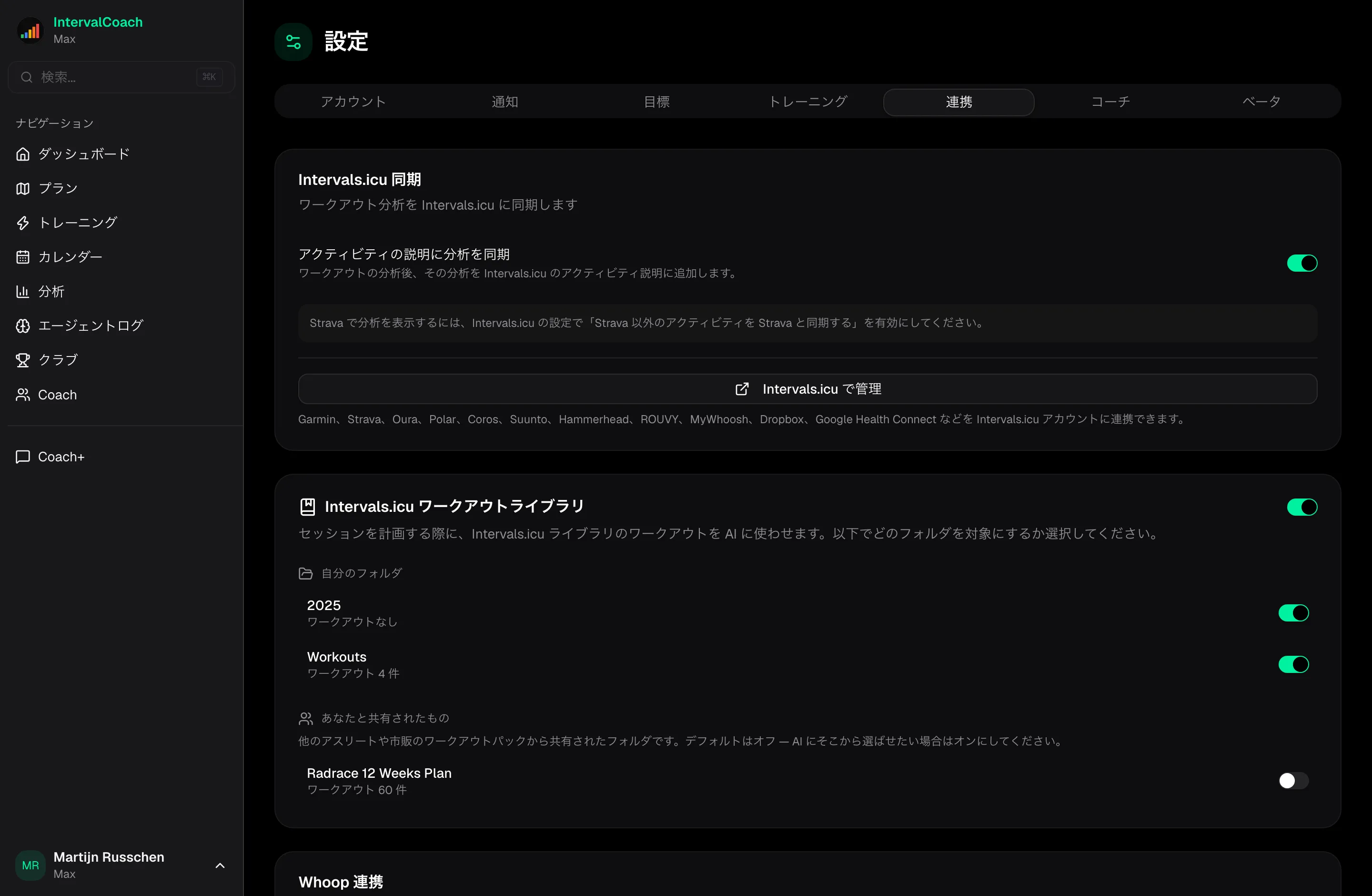Open the トレーニング settings tab
Viewport: 1372px width, 896px height.
pyautogui.click(x=807, y=102)
